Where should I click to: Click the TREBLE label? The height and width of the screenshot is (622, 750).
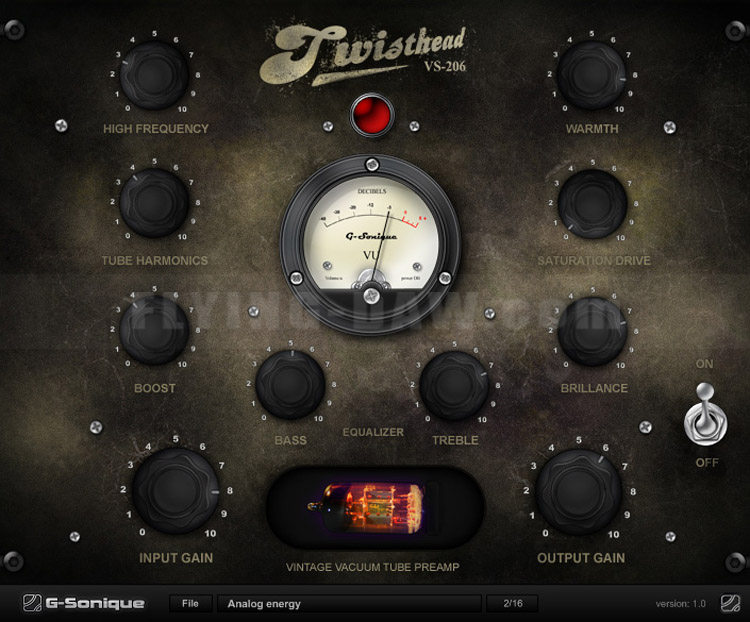pos(455,440)
